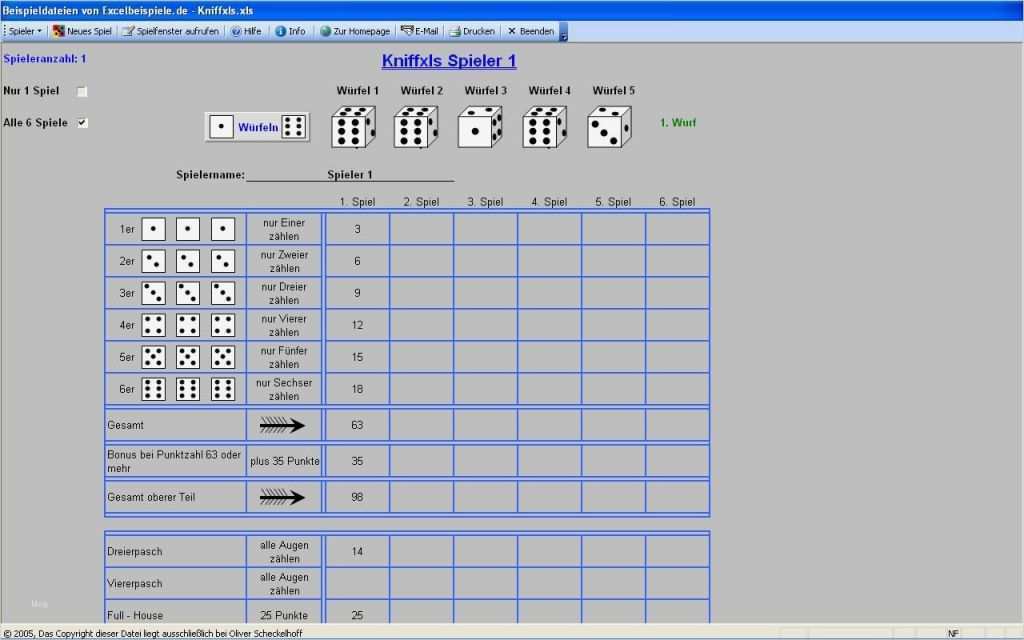Expand toolbar options arrow after Beenden
The image size is (1024, 640).
(564, 31)
